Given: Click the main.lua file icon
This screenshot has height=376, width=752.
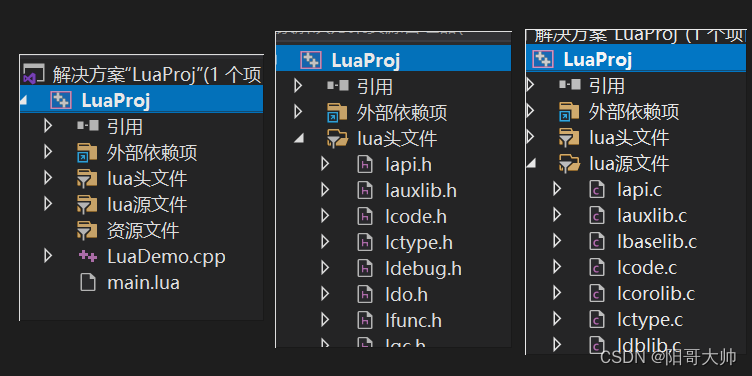Looking at the screenshot, I should [x=87, y=282].
